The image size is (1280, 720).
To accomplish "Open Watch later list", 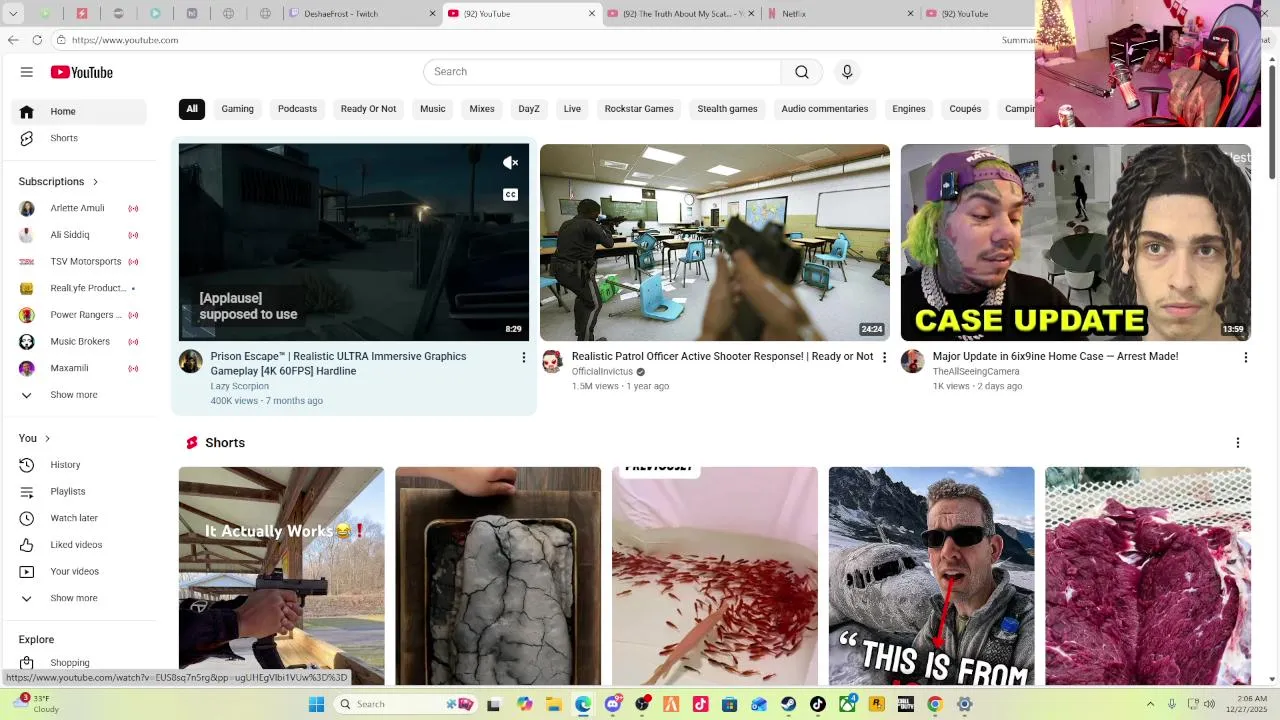I will tap(79, 518).
